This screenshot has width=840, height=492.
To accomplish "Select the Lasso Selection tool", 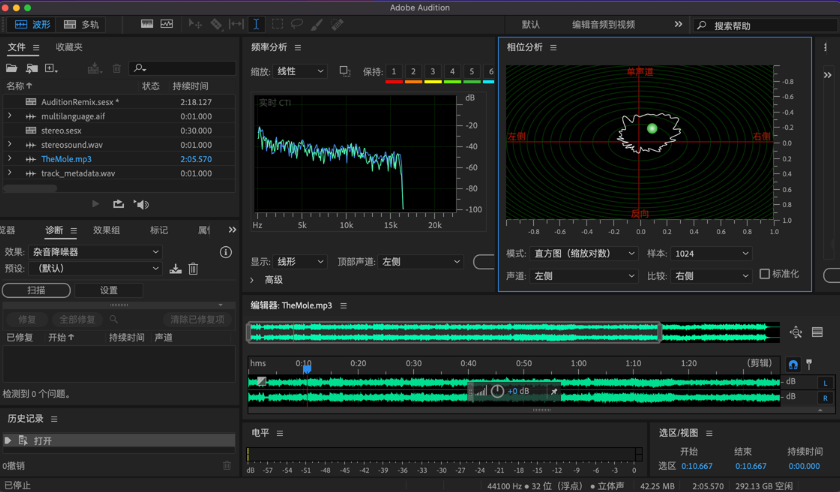I will click(297, 24).
